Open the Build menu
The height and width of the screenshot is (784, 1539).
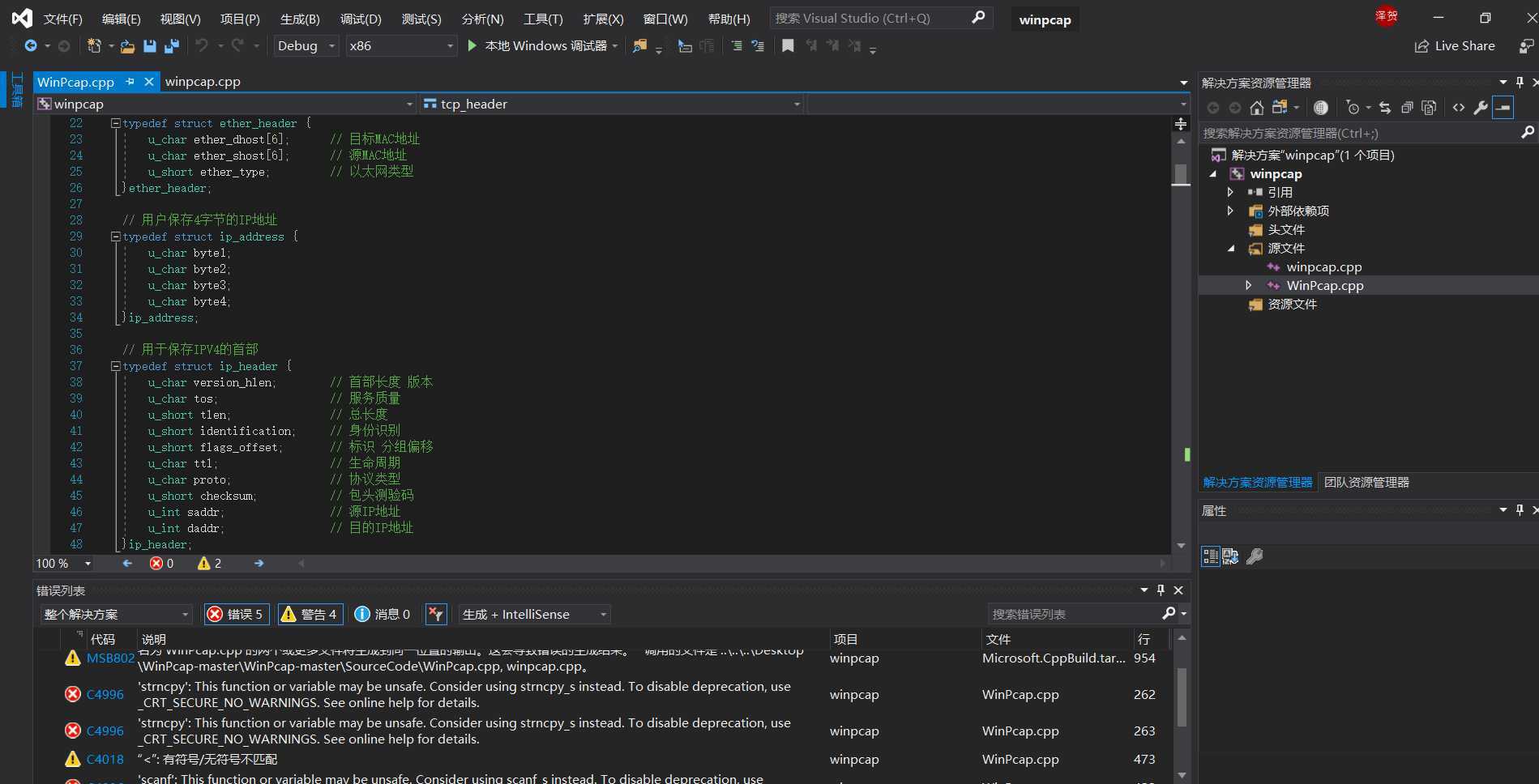300,19
